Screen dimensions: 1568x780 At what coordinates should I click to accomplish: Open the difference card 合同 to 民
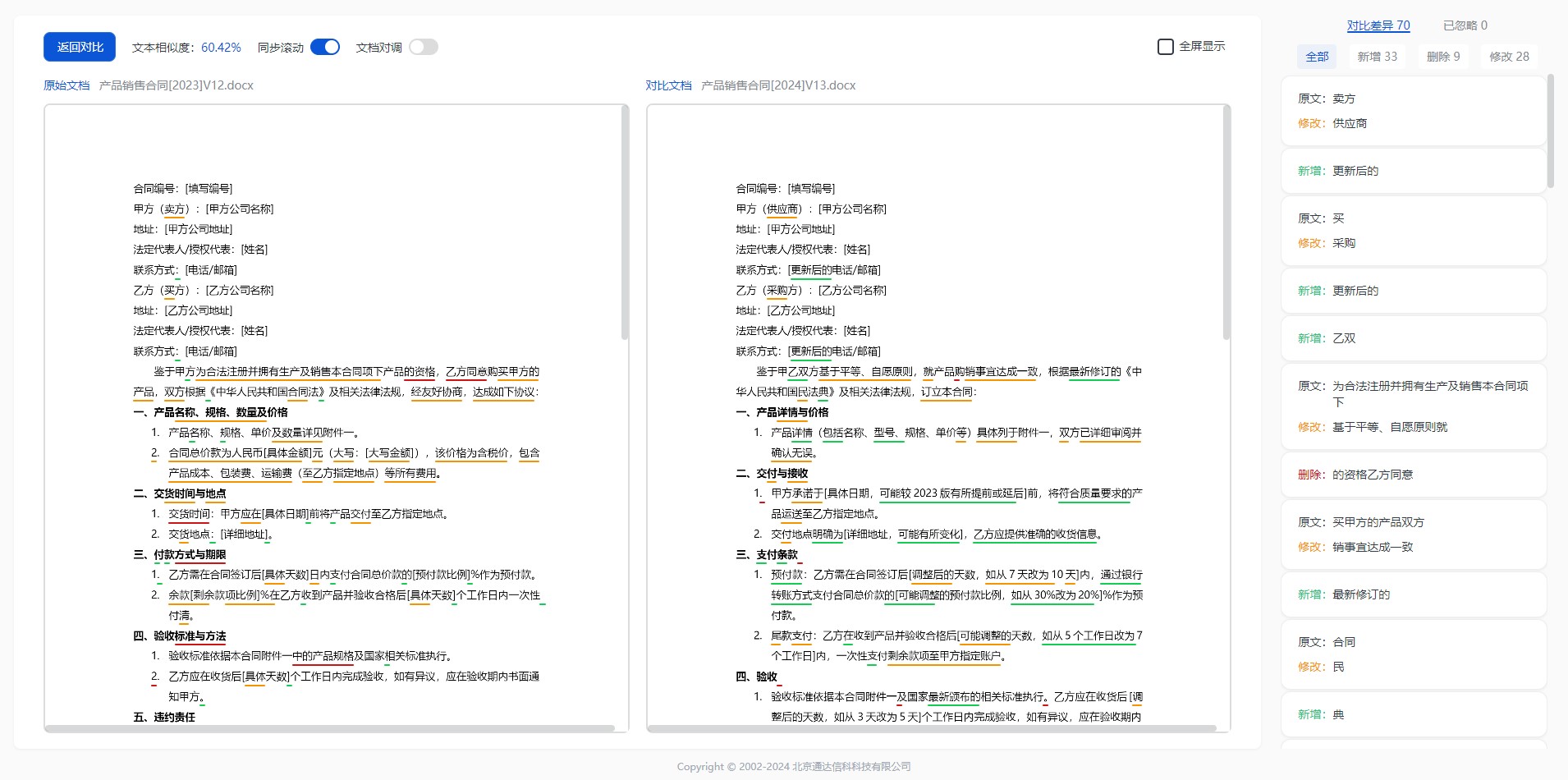[x=1413, y=654]
